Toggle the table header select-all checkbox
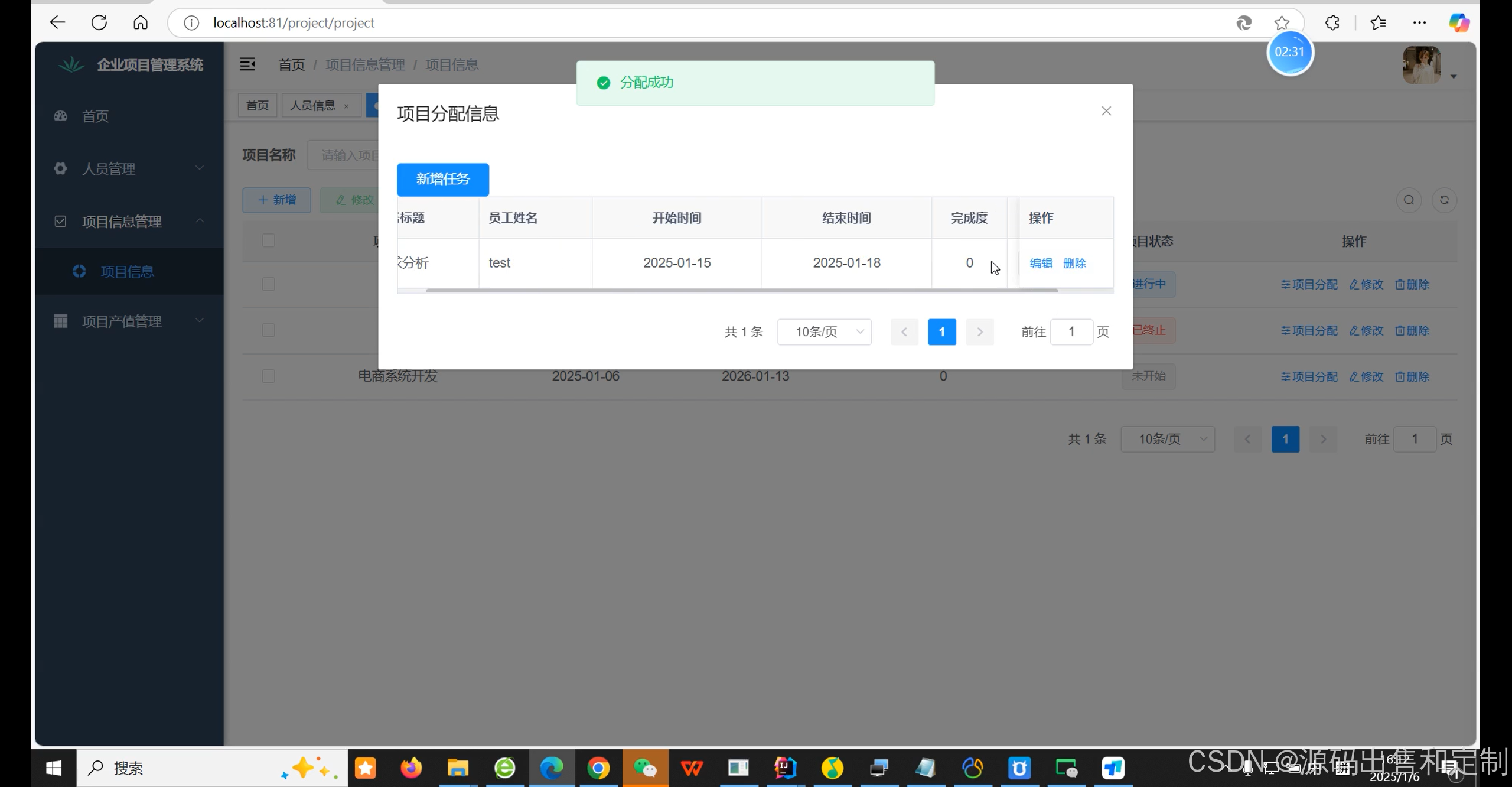The image size is (1512, 787). click(x=268, y=240)
